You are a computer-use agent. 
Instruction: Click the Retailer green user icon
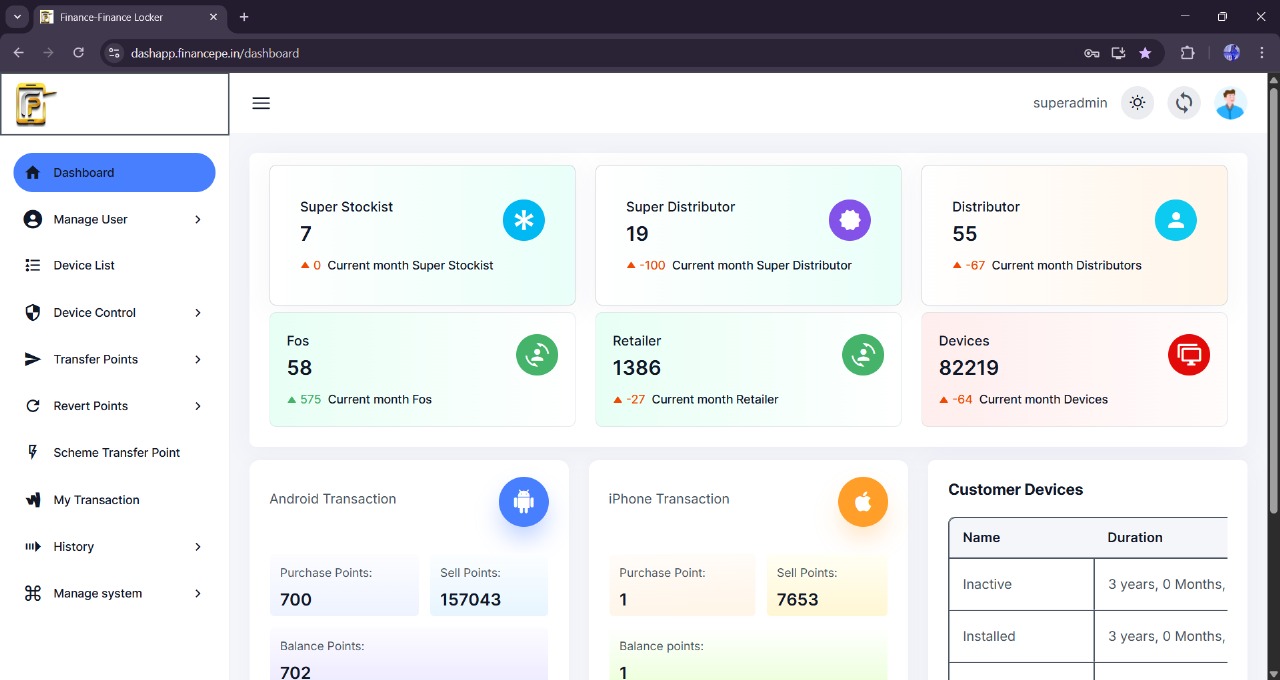coord(863,354)
